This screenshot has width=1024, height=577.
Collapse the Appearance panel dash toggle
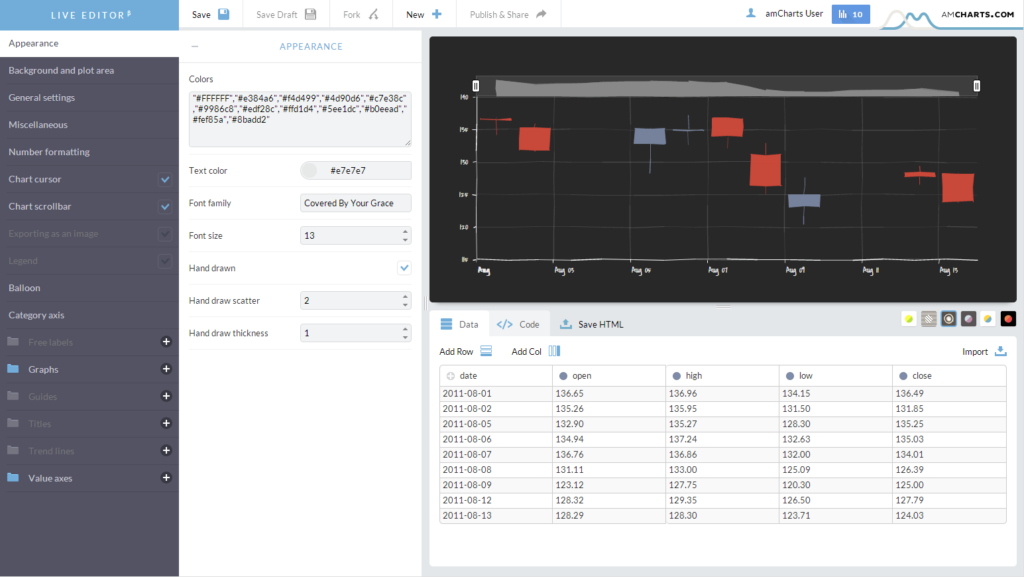(195, 46)
